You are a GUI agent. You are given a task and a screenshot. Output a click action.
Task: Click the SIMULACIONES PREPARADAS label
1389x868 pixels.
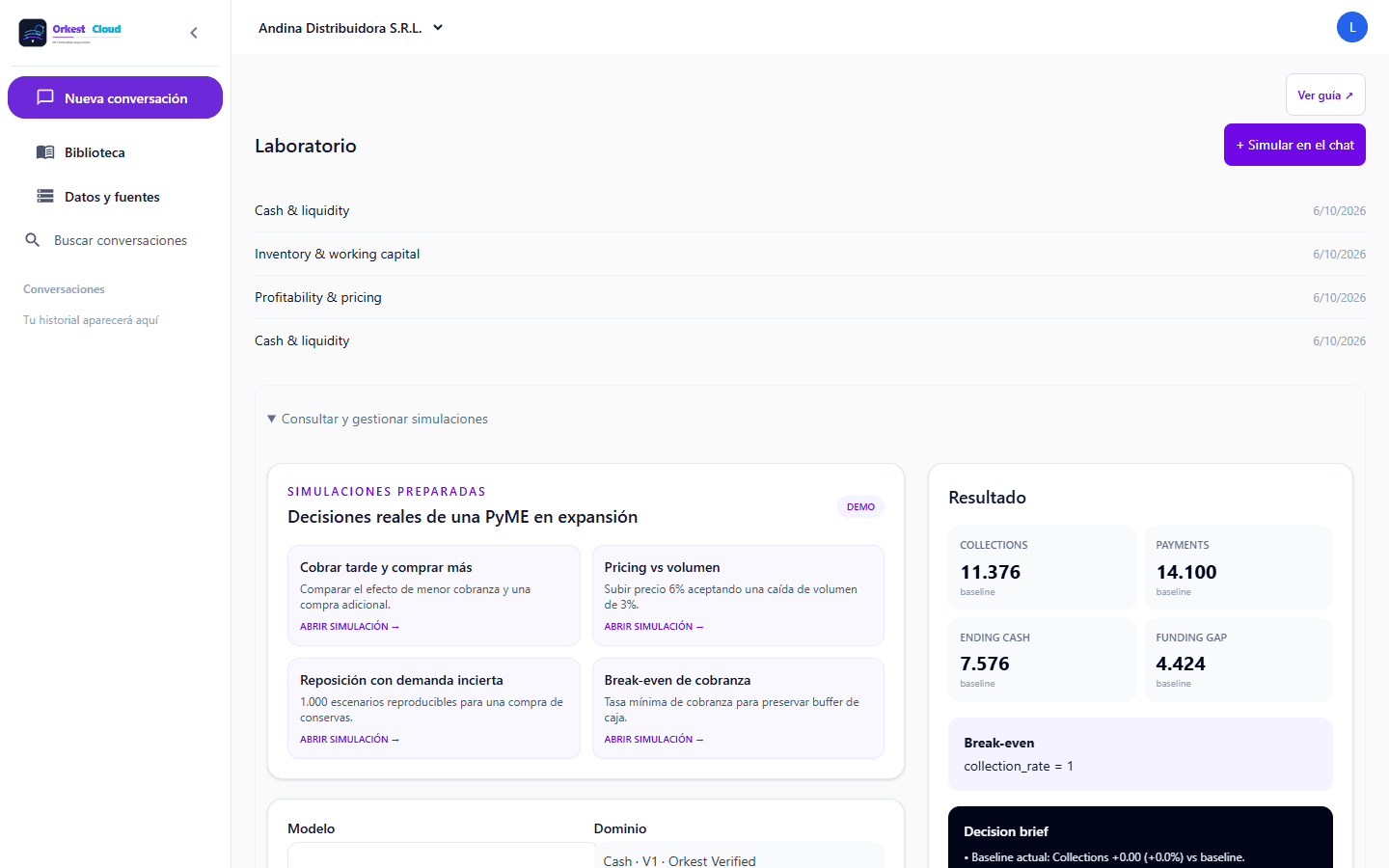[x=387, y=492]
